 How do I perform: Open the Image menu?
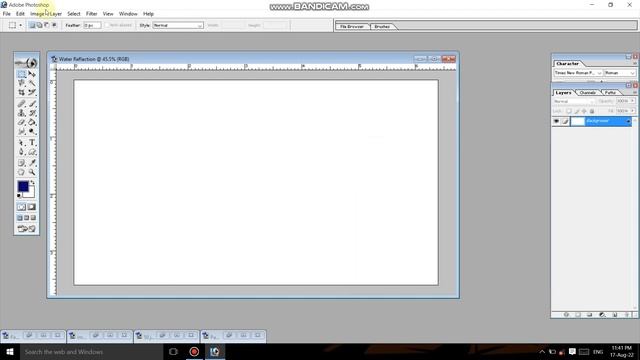pyautogui.click(x=37, y=14)
